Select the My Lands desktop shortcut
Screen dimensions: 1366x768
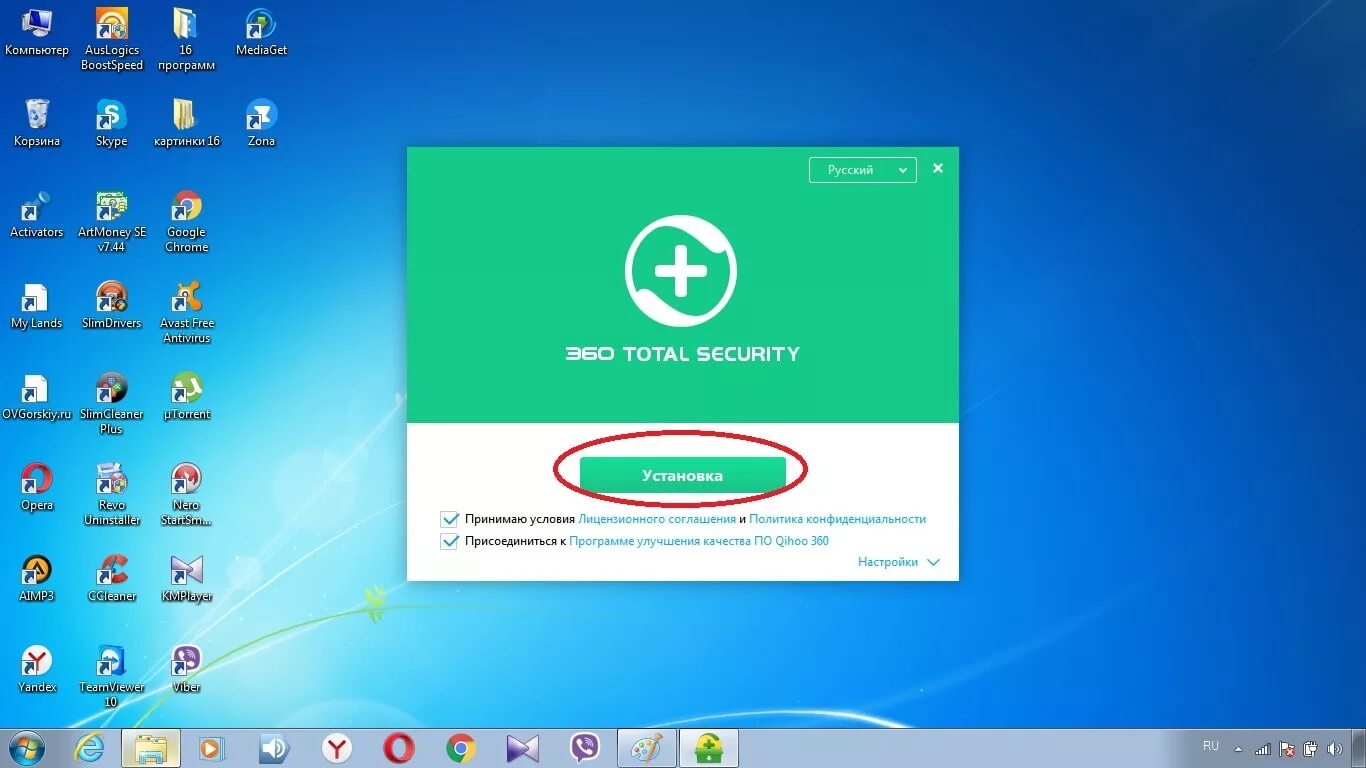coord(37,305)
